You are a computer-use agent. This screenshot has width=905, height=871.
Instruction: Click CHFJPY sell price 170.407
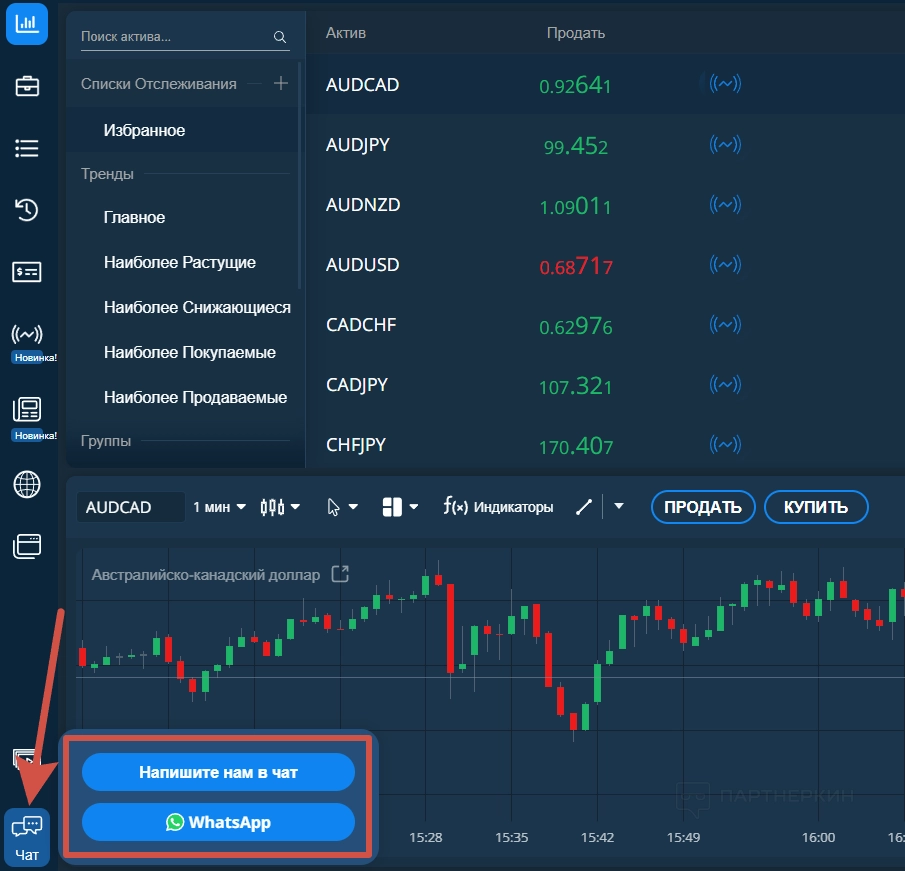575,446
